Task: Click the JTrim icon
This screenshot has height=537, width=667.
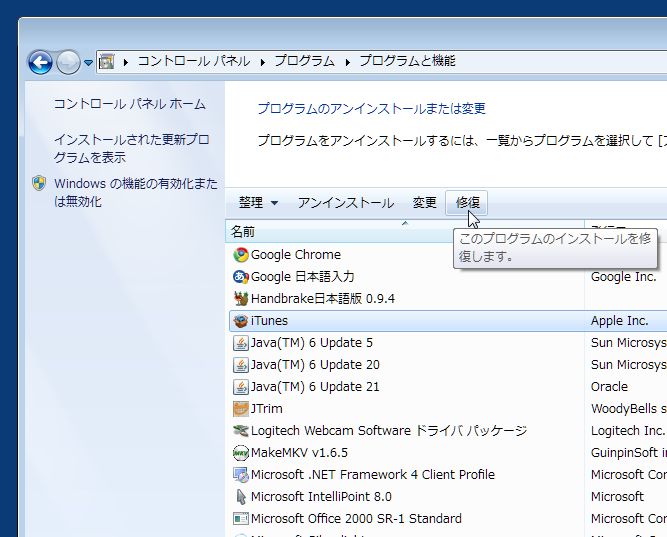Action: (x=241, y=409)
